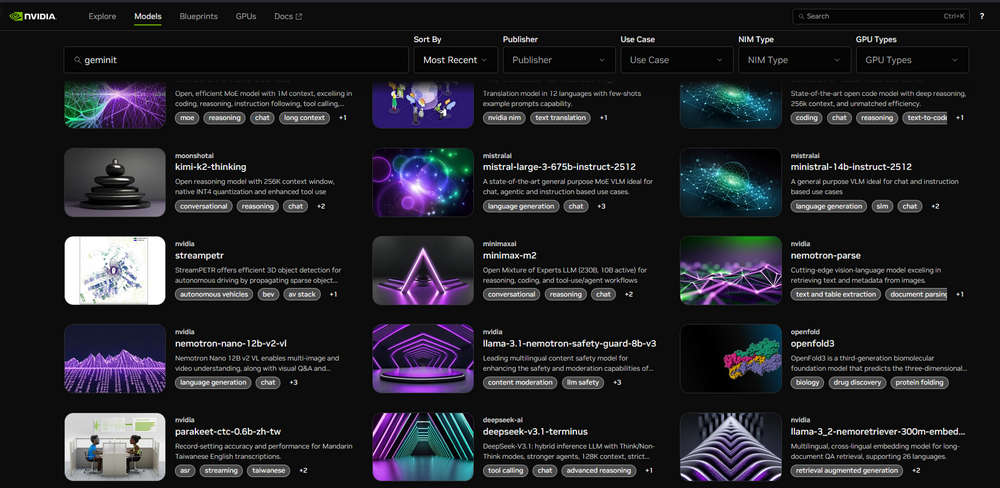
Task: Open the minimax-m2 model
Action: [x=510, y=256]
